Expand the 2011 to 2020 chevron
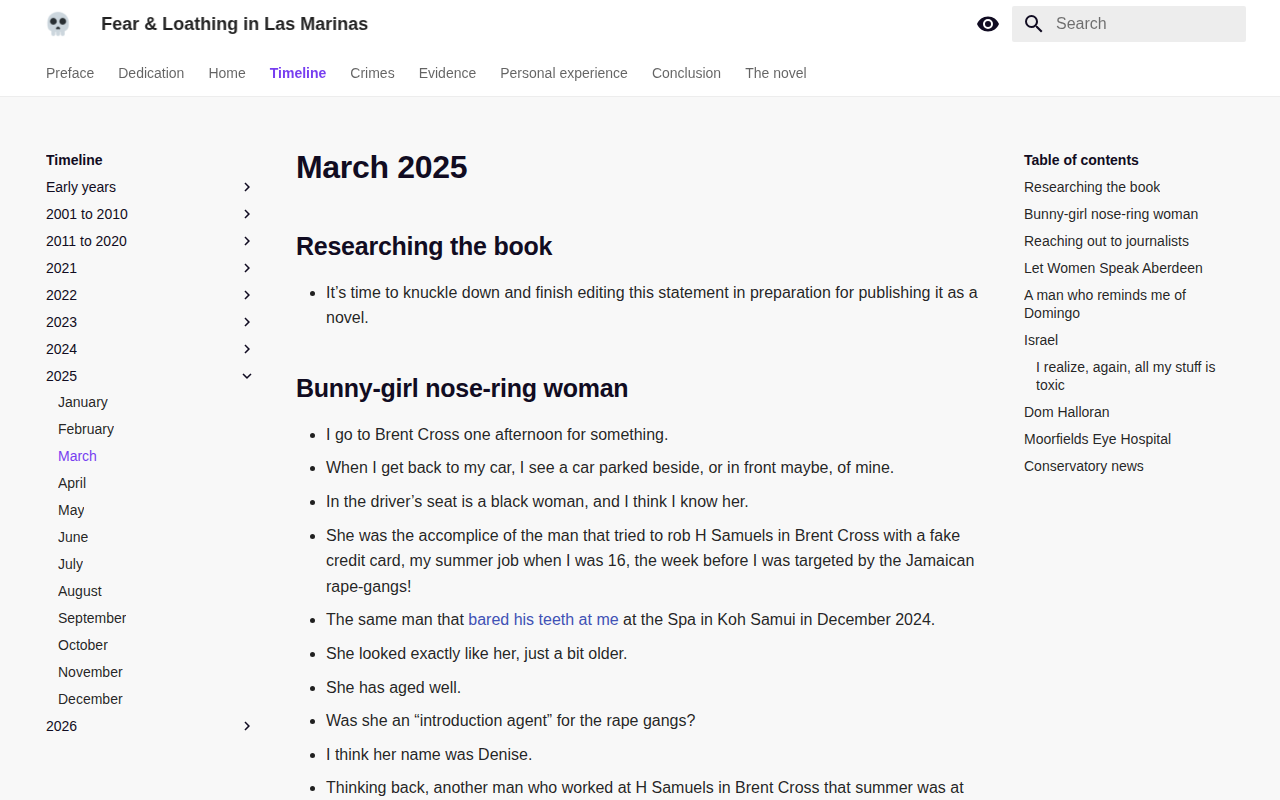The height and width of the screenshot is (800, 1280). (247, 241)
